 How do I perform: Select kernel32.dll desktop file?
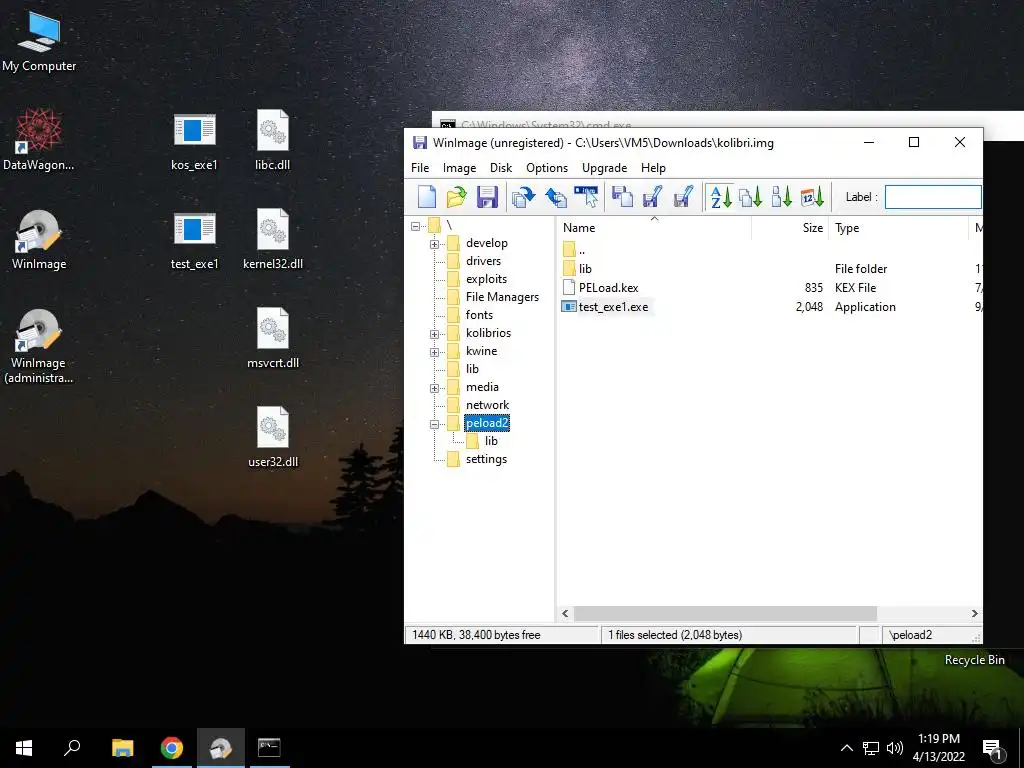click(x=272, y=239)
